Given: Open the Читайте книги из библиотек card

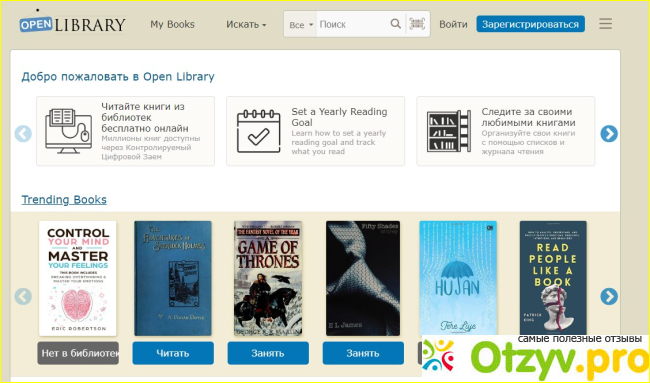Looking at the screenshot, I should point(126,131).
